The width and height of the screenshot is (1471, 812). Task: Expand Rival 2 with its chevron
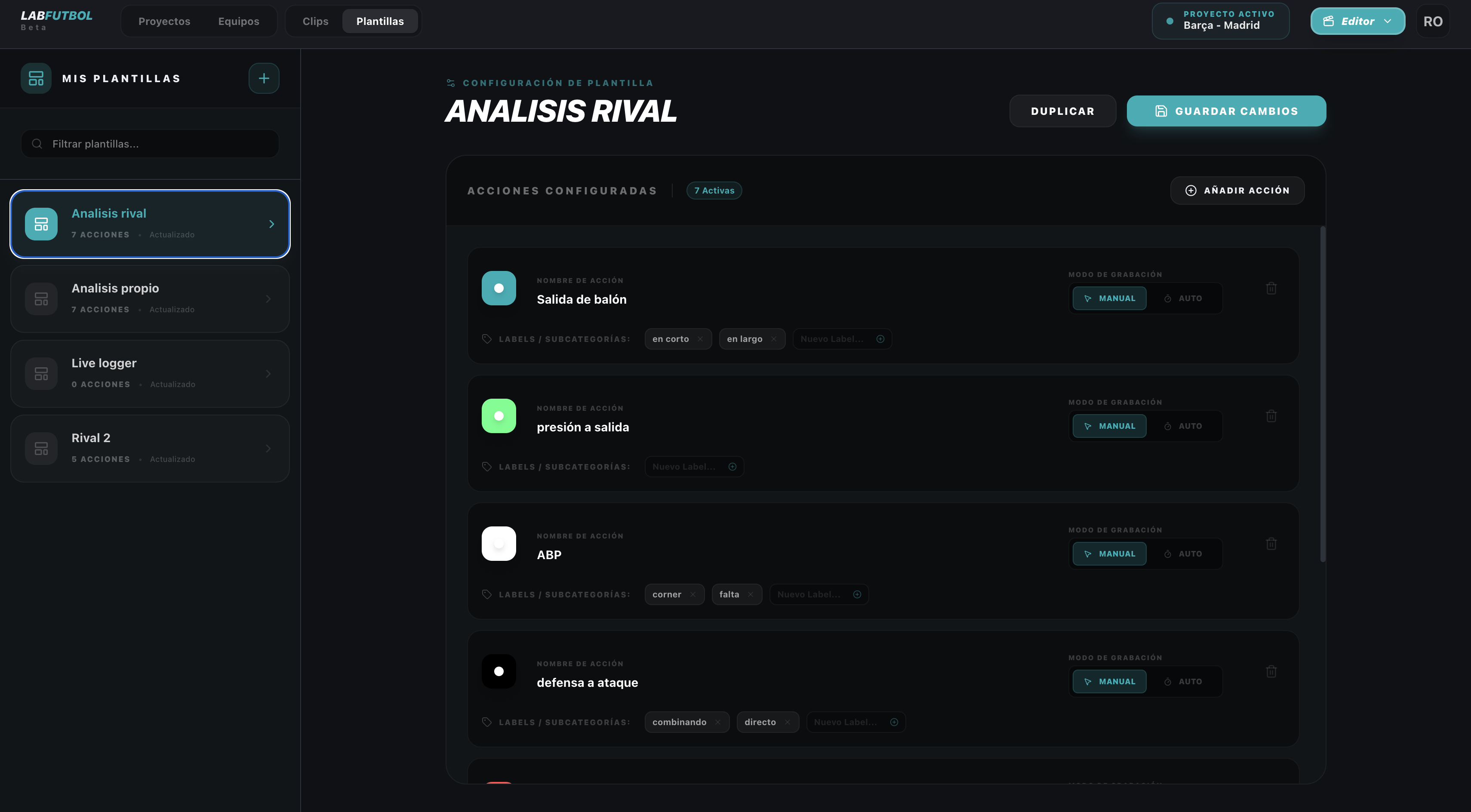click(268, 448)
